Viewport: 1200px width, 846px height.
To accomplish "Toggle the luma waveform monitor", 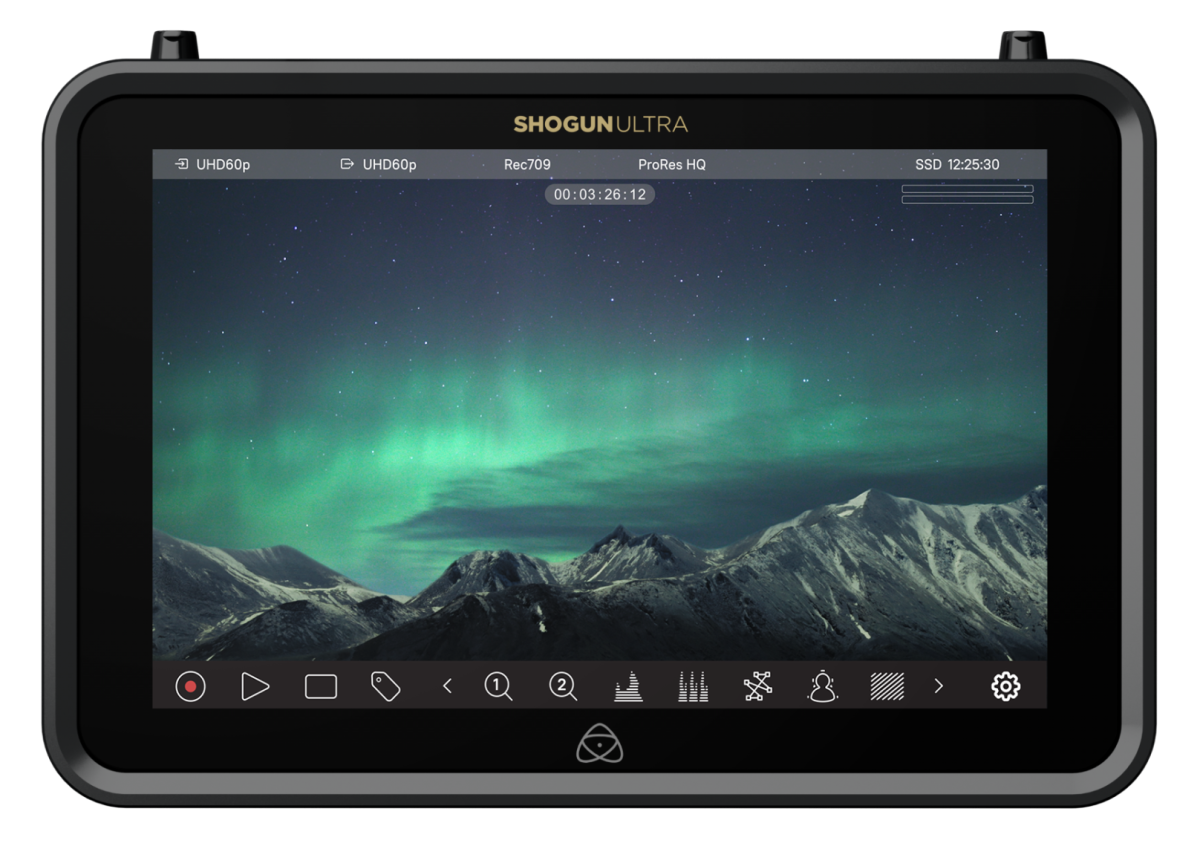I will [x=628, y=686].
